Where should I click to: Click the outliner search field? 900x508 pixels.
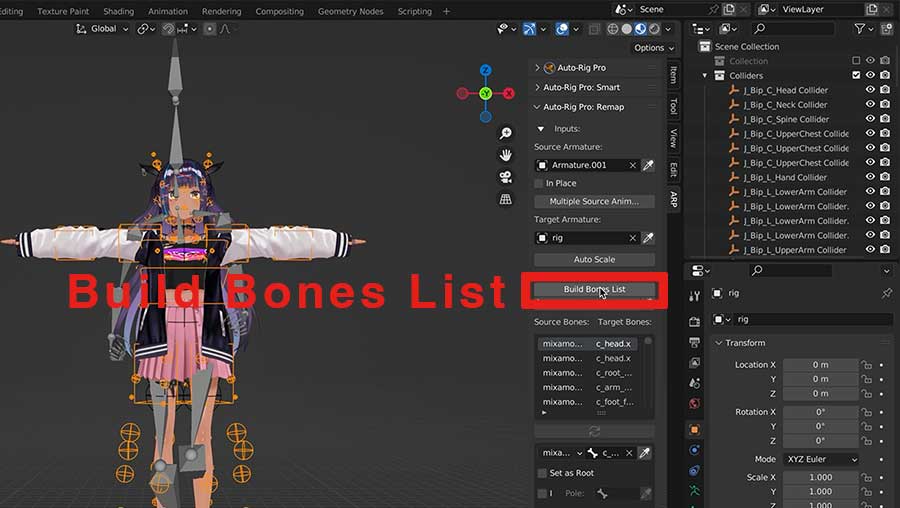pos(793,29)
